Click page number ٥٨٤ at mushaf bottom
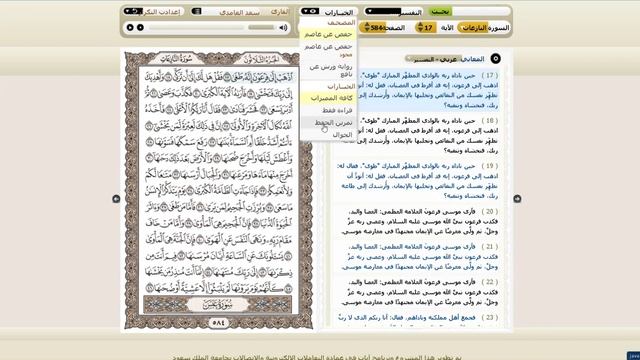 coord(218,322)
